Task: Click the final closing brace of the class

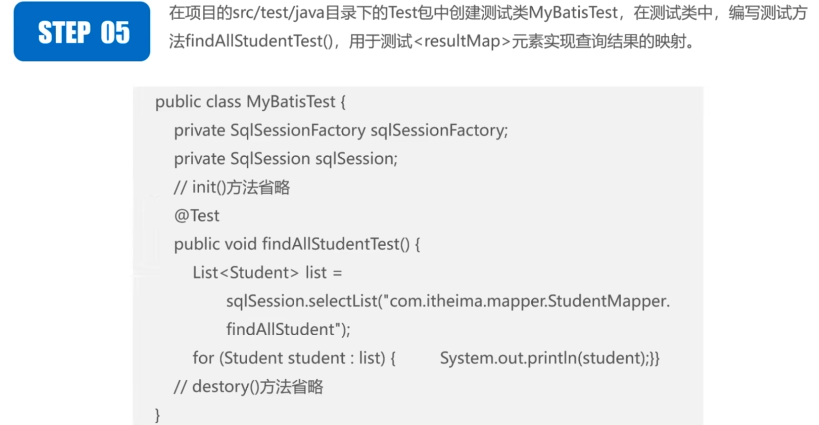Action: (158, 413)
